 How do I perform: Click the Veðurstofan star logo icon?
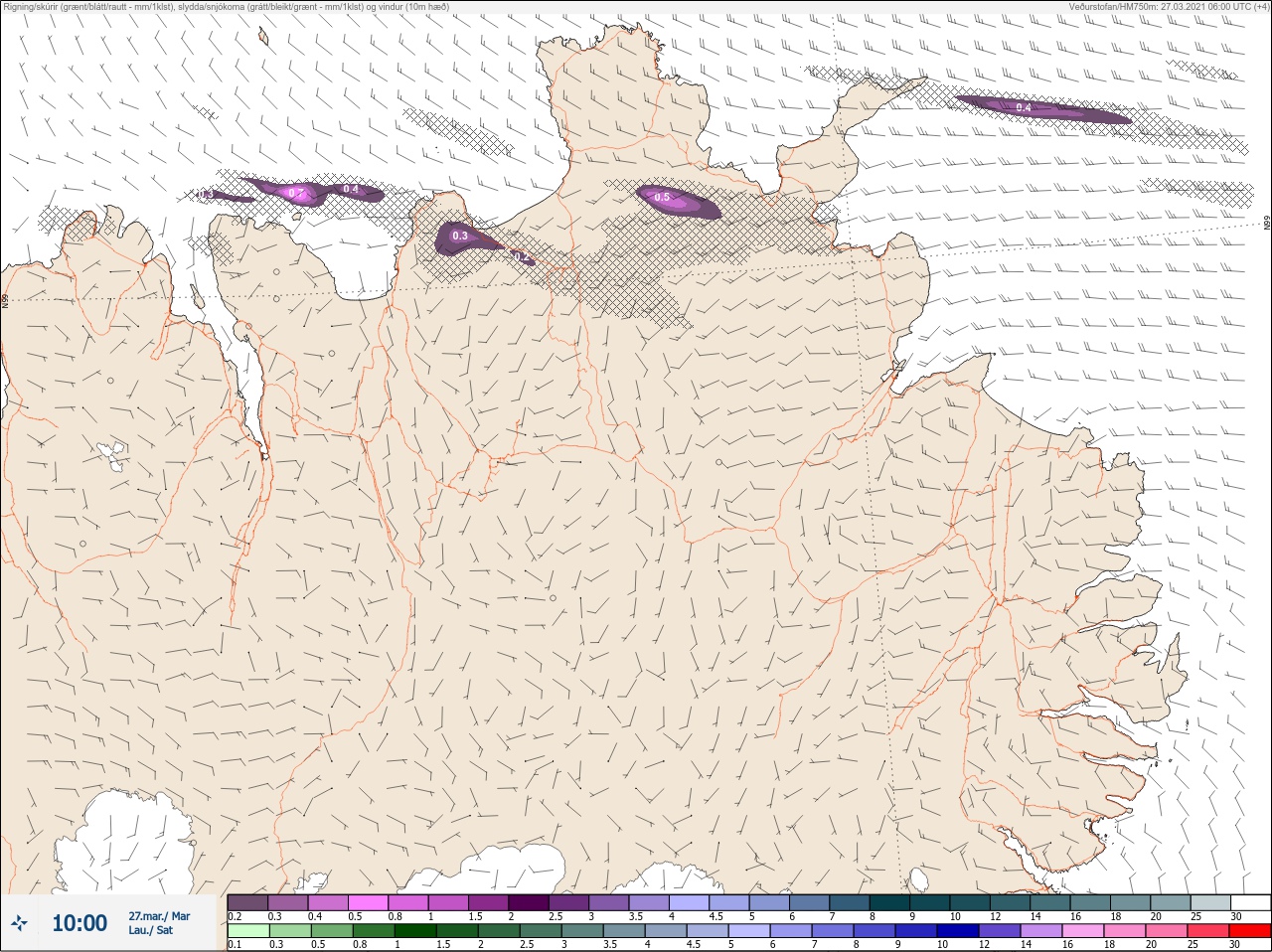point(19,924)
